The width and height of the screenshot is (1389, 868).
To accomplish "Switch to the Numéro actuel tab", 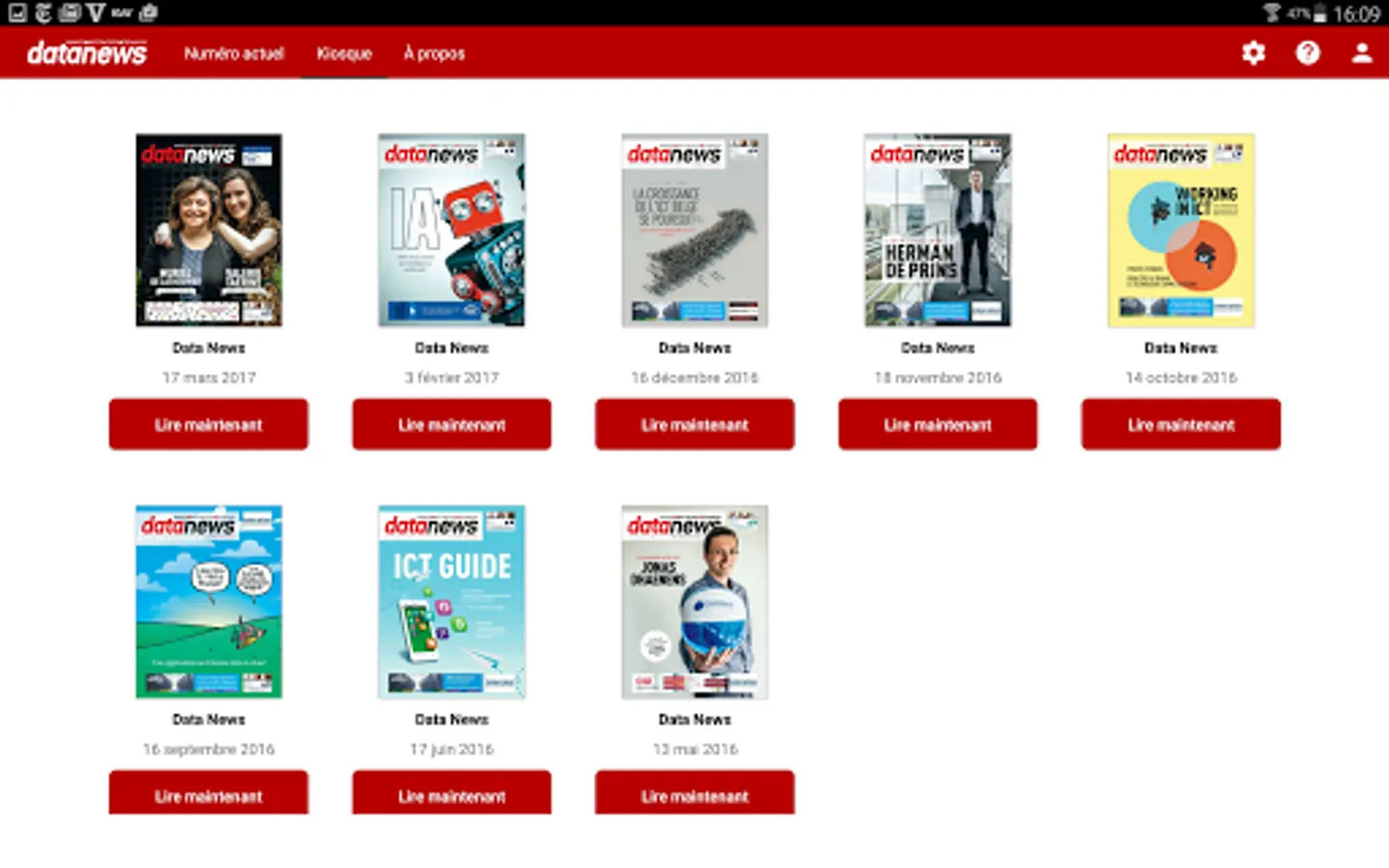I will click(234, 53).
